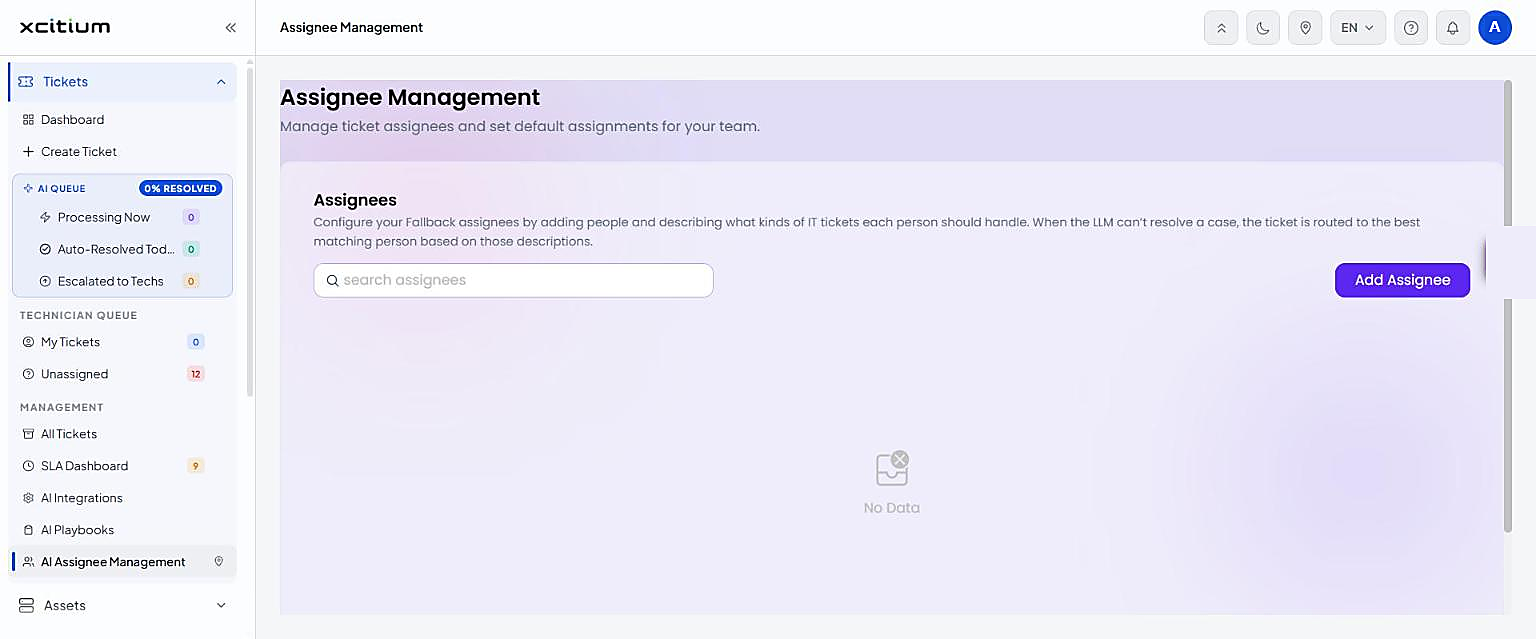Open help question mark icon
The image size is (1536, 639).
coord(1411,28)
